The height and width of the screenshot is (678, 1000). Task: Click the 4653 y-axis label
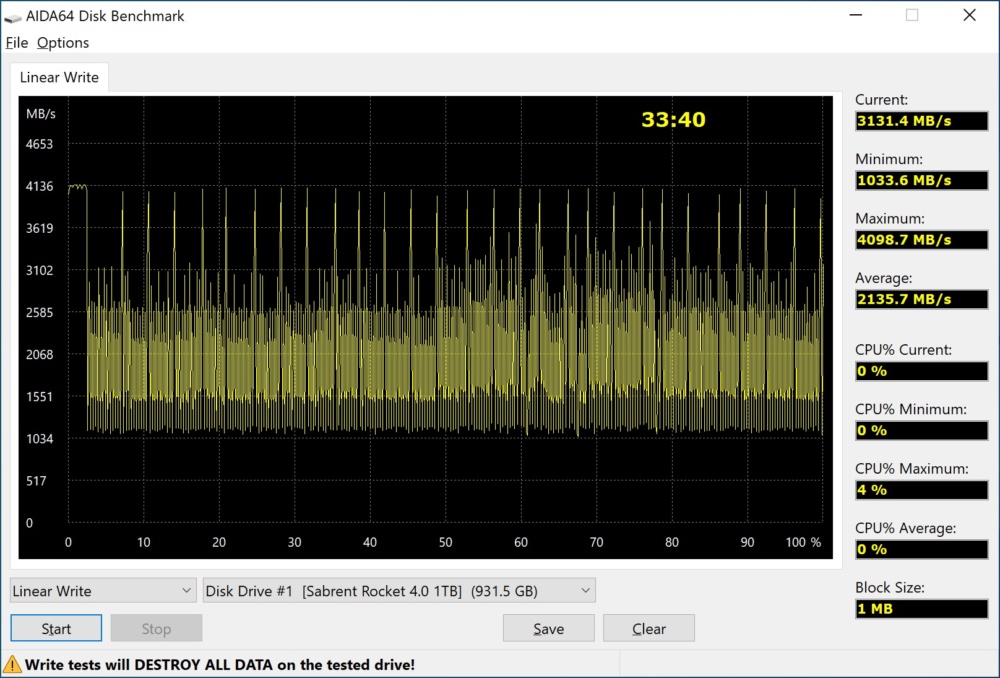pyautogui.click(x=40, y=144)
